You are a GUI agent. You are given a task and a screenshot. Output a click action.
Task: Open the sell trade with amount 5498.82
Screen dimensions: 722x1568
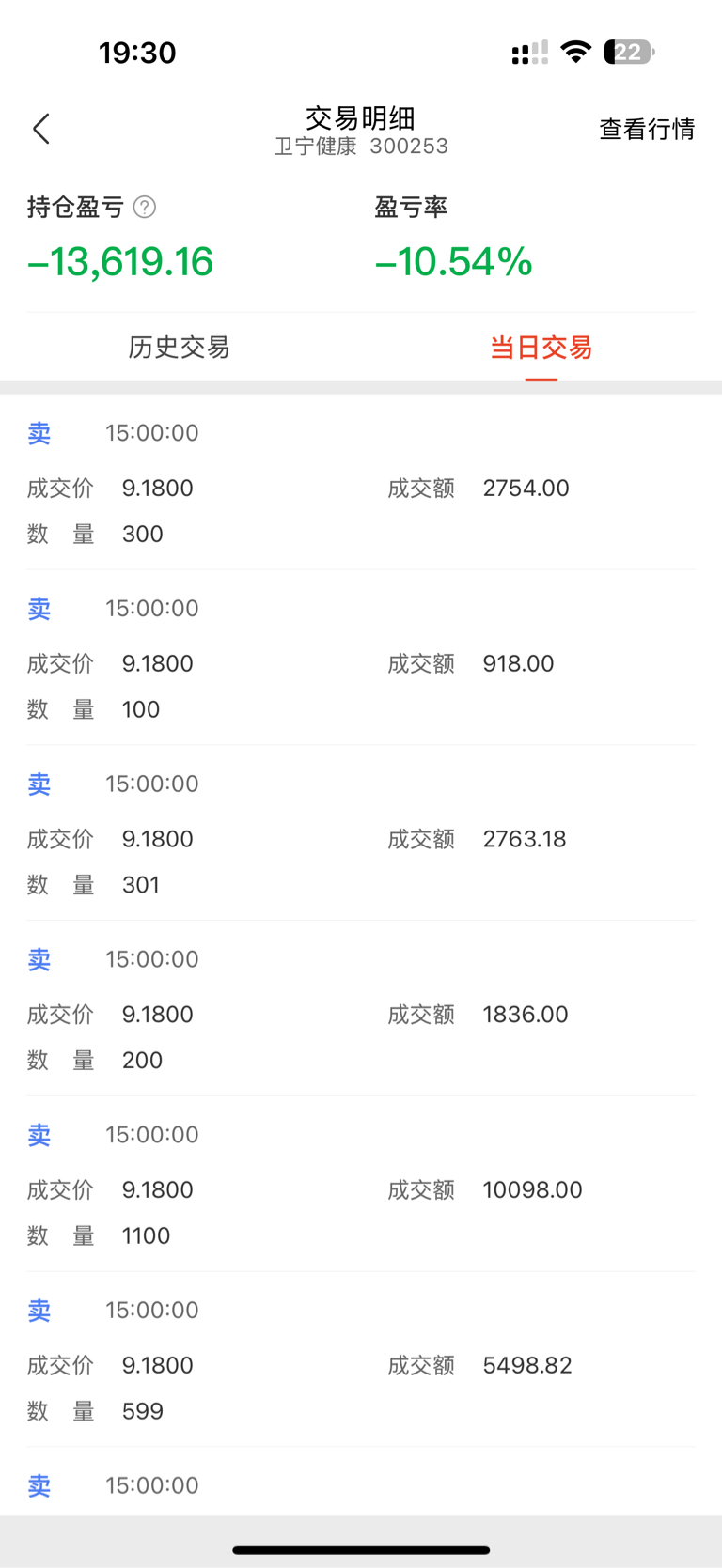tap(361, 1365)
